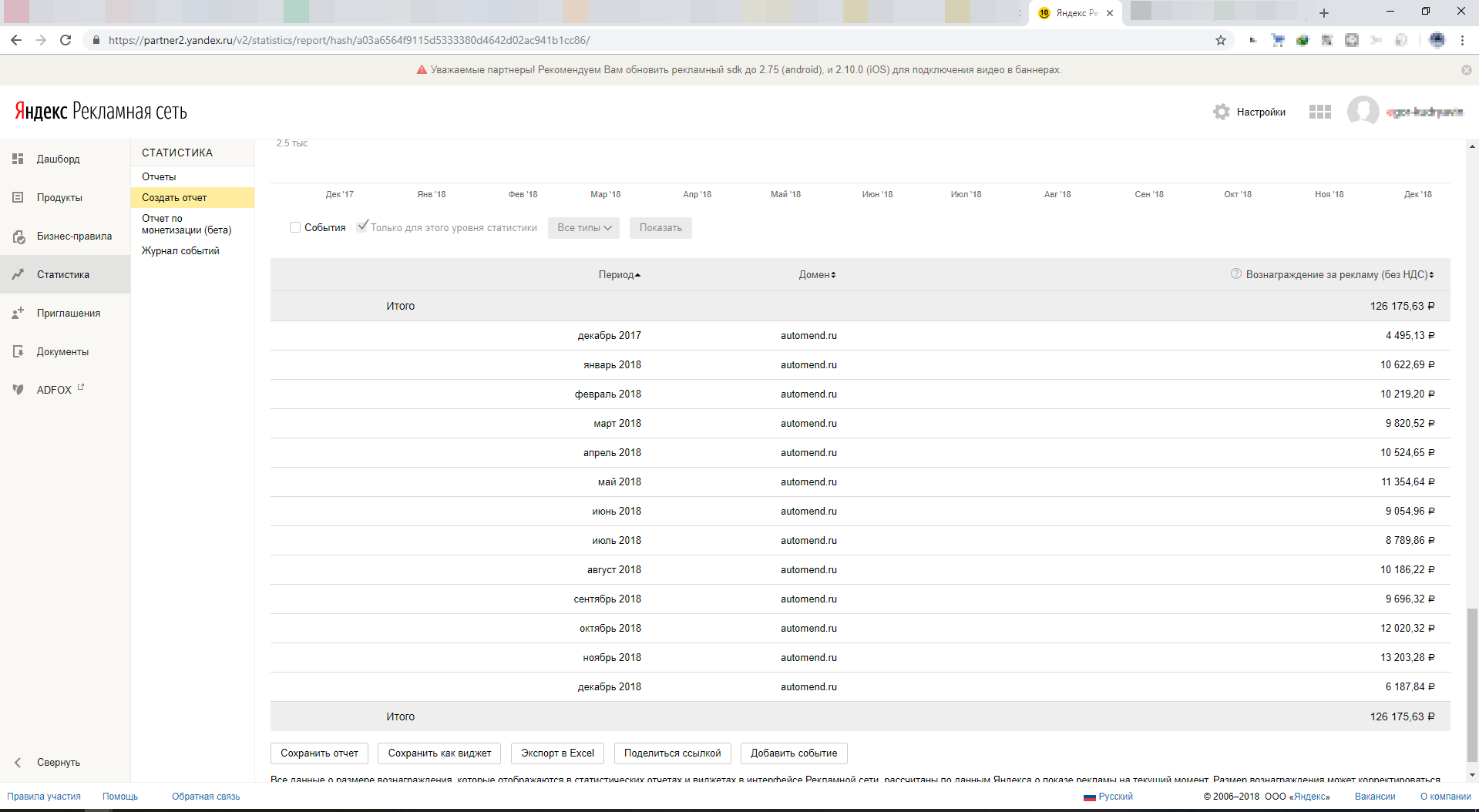
Task: Open the Бизнес-правила sidebar icon
Action: (18, 237)
